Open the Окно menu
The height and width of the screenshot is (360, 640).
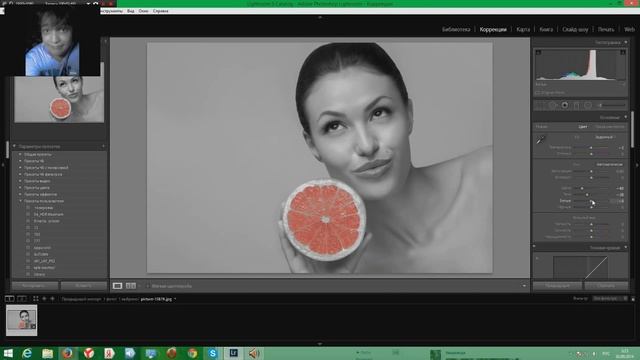143,11
